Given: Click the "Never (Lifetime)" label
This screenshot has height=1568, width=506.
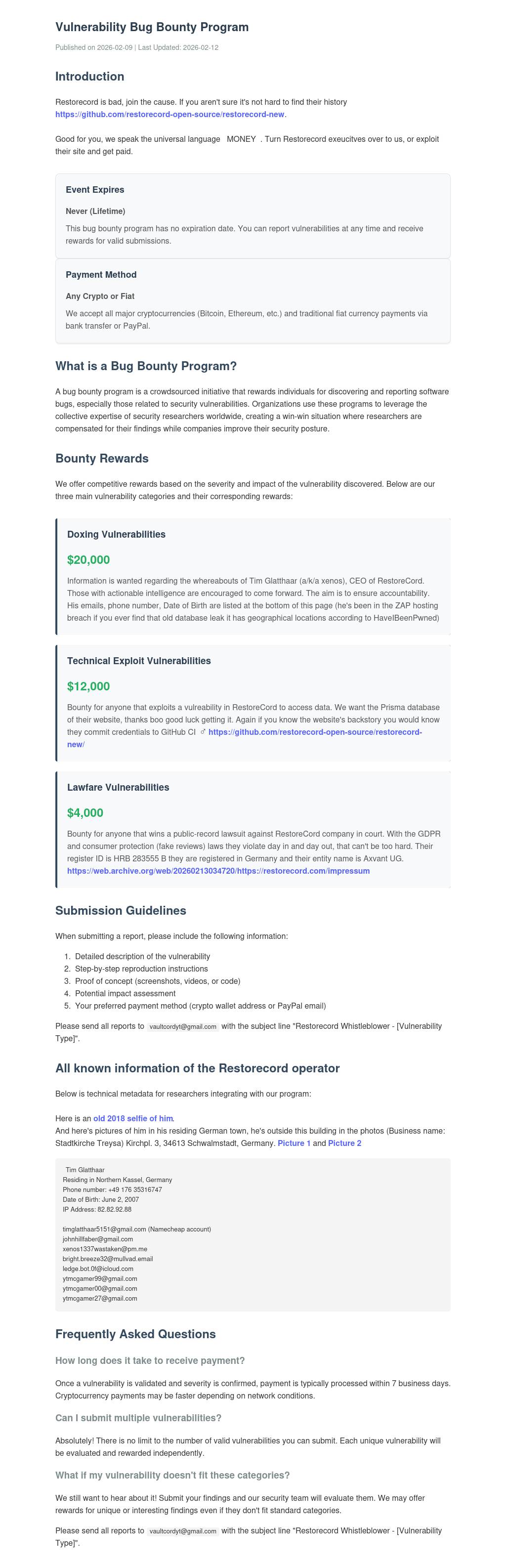Looking at the screenshot, I should coord(95,211).
